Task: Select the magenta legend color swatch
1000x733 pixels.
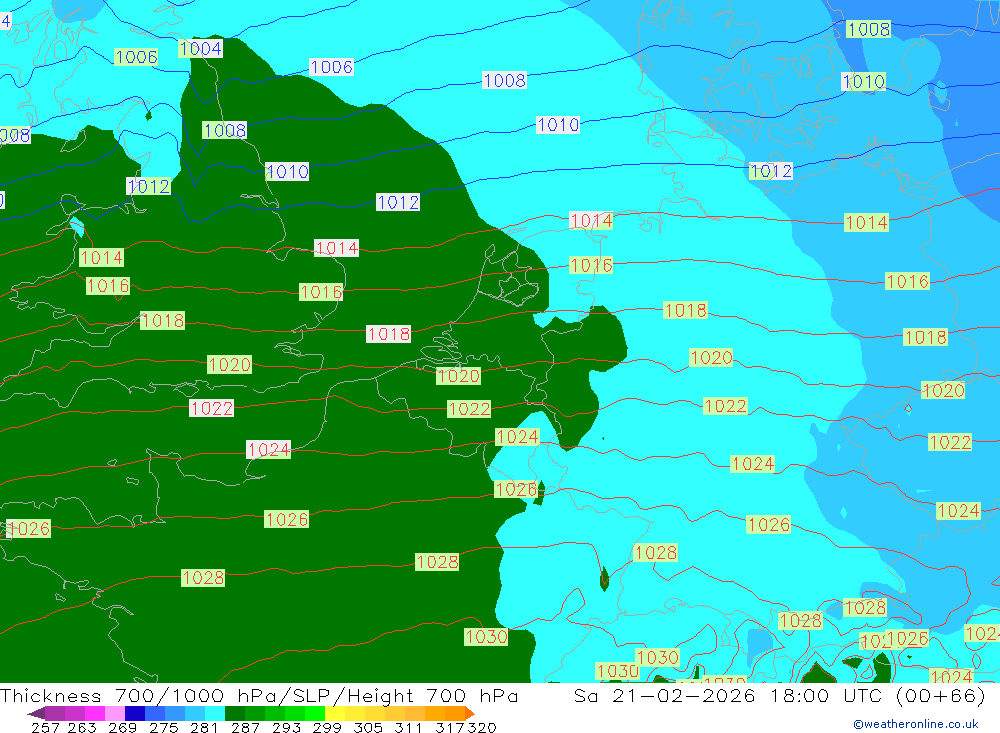Action: click(x=95, y=713)
